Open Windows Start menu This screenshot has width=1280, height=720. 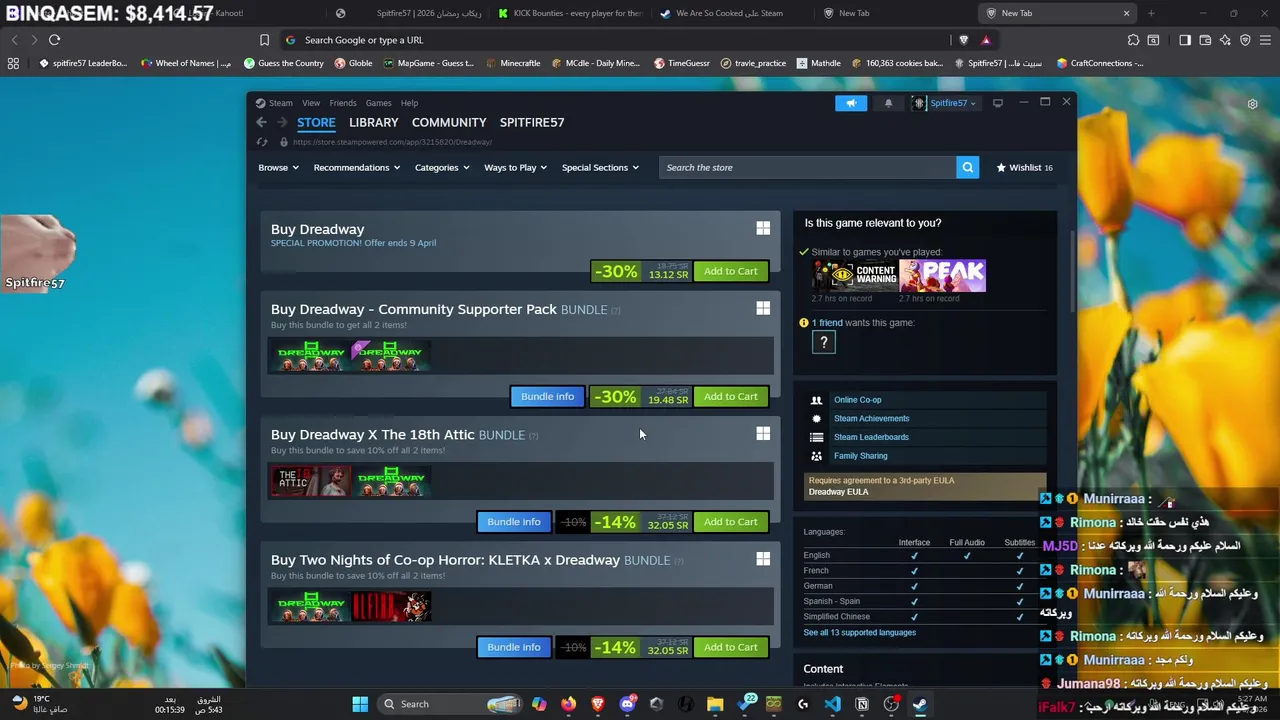tap(360, 704)
